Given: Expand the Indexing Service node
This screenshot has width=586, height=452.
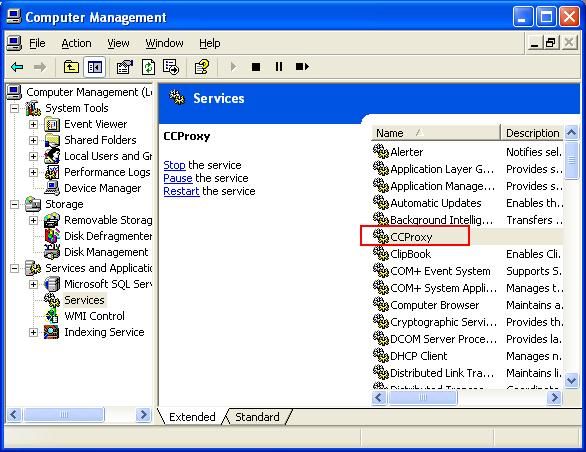Looking at the screenshot, I should click(x=33, y=332).
